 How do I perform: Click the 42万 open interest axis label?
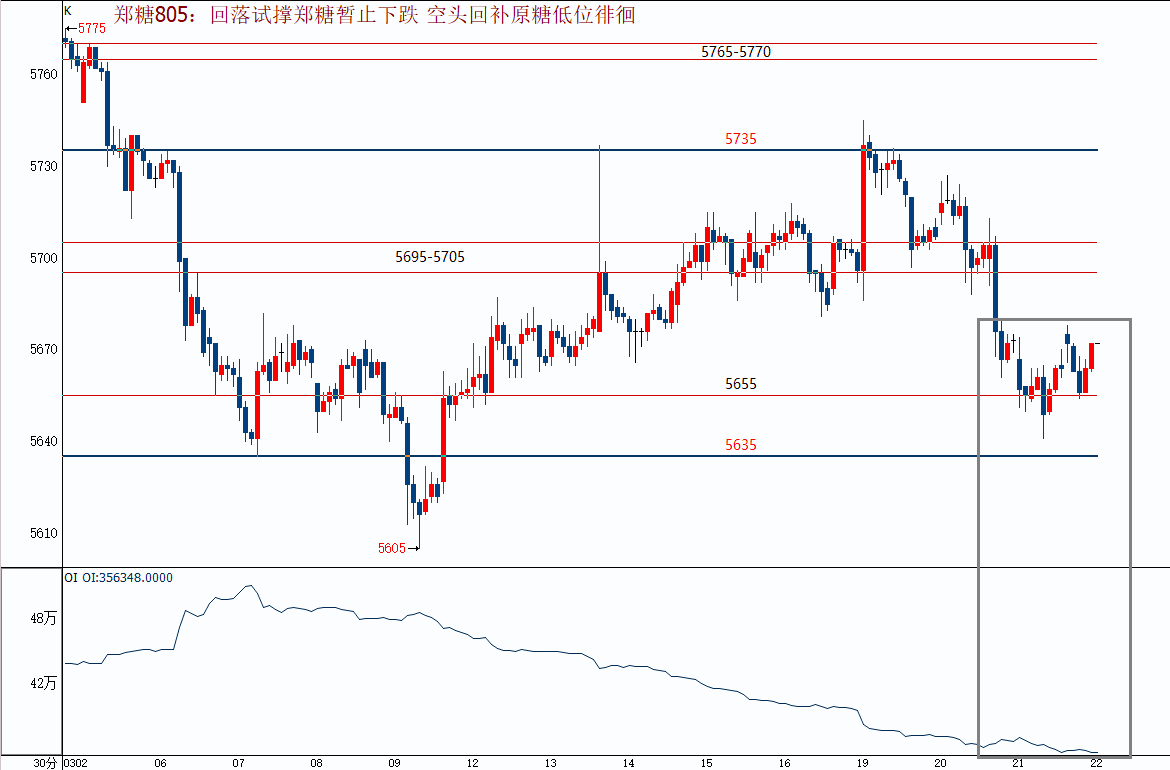point(44,684)
